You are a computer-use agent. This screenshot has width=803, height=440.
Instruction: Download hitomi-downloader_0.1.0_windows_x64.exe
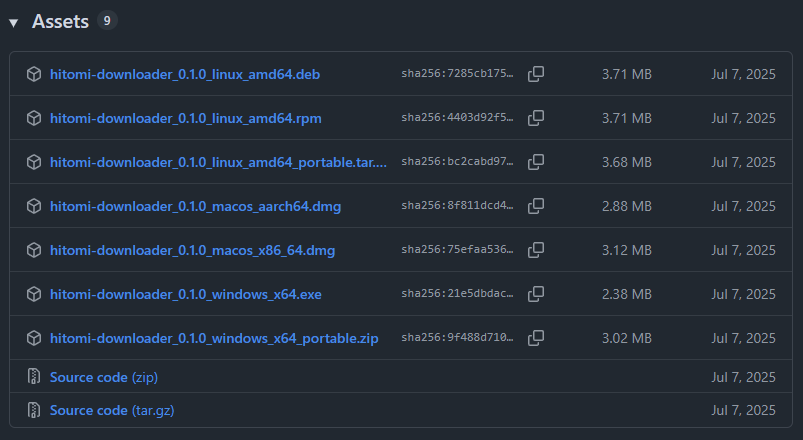(186, 295)
